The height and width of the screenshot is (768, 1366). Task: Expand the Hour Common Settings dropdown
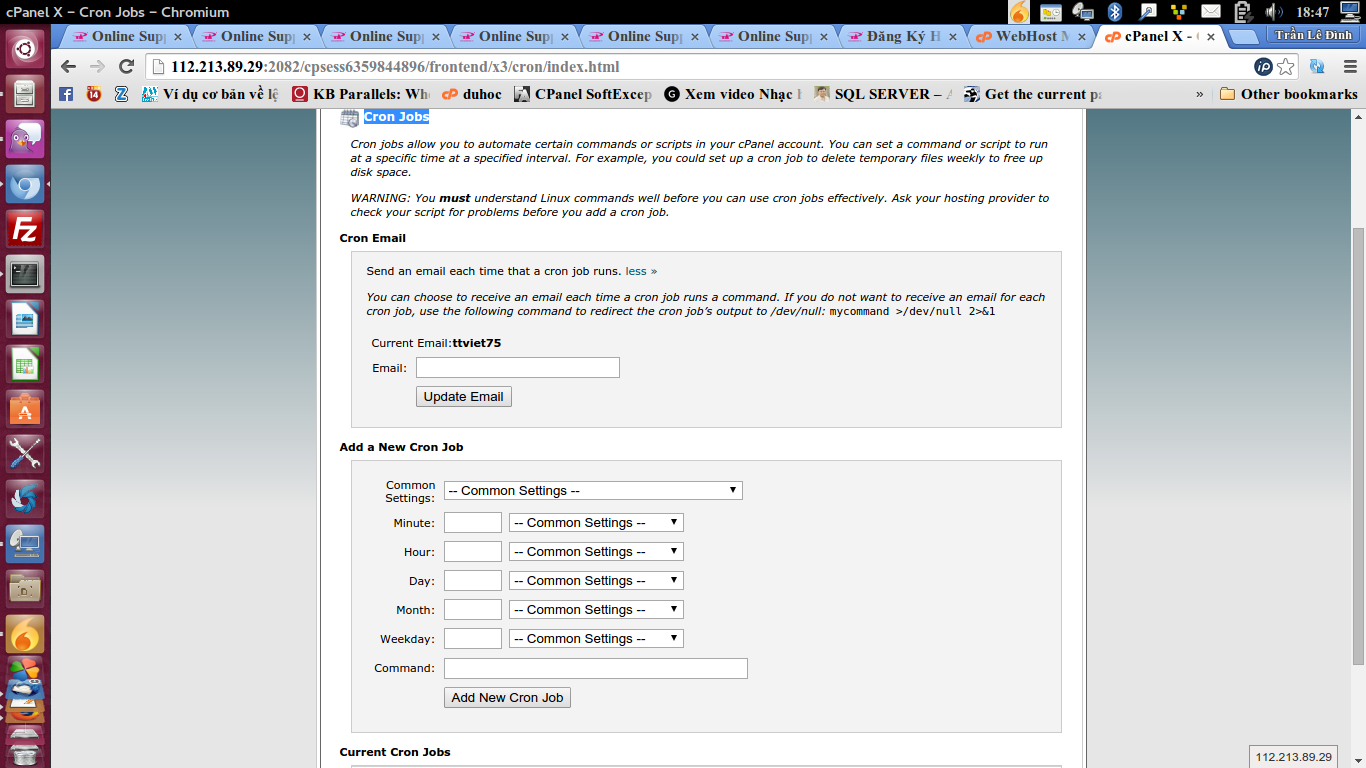(596, 552)
